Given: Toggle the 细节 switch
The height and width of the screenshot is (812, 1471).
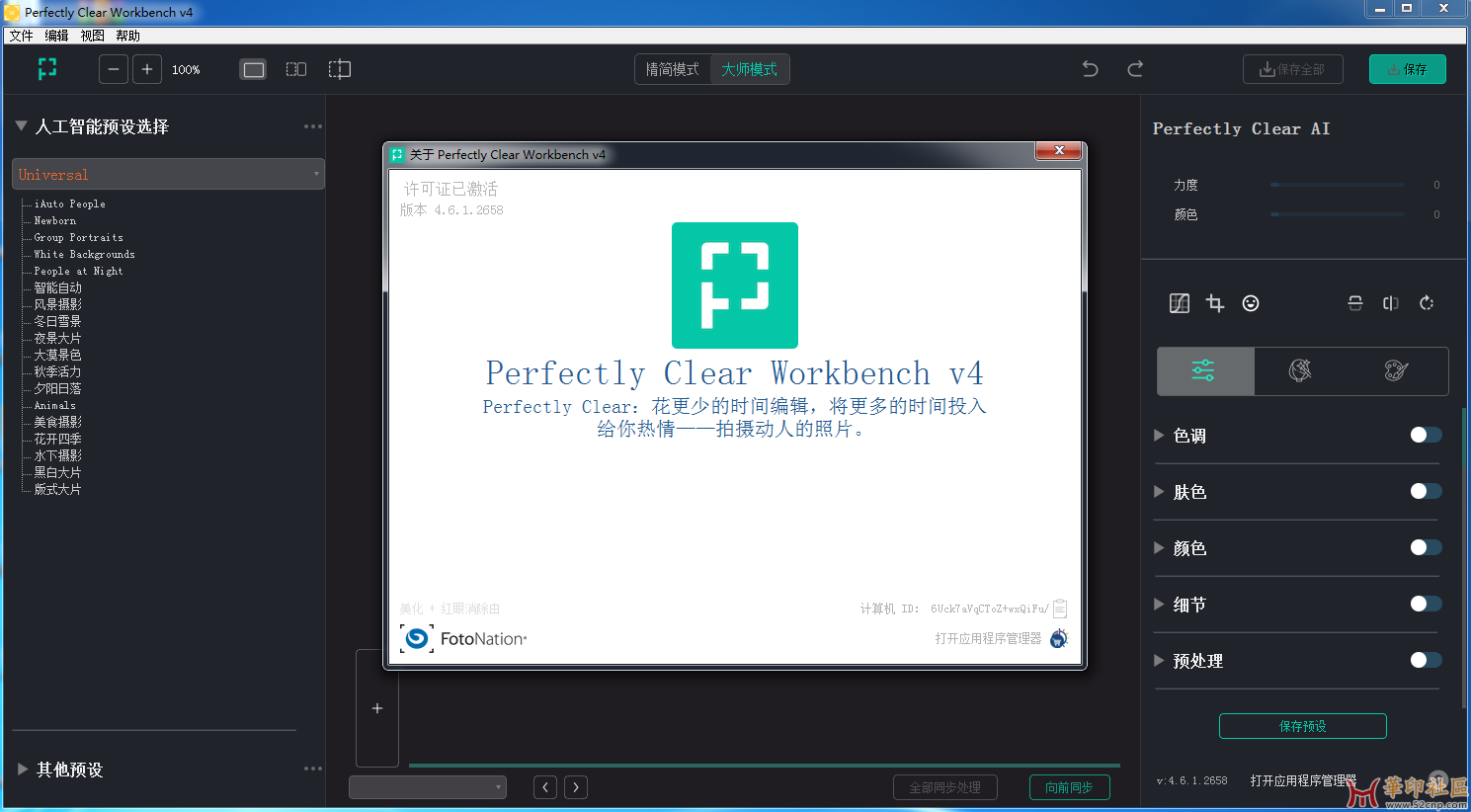Looking at the screenshot, I should pos(1426,604).
